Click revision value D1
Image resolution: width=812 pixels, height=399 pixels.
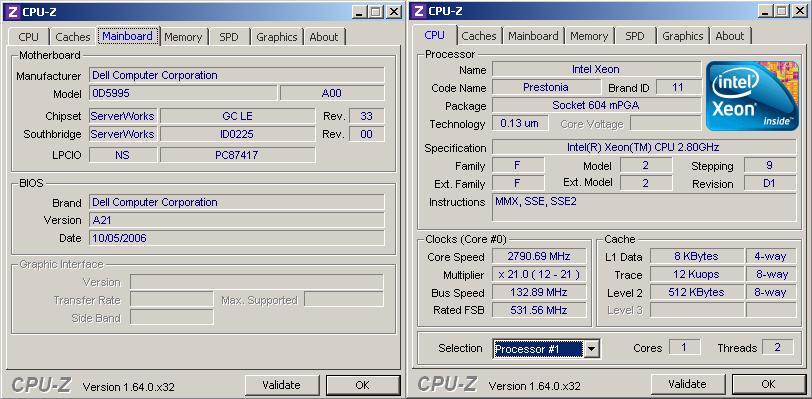pos(770,183)
